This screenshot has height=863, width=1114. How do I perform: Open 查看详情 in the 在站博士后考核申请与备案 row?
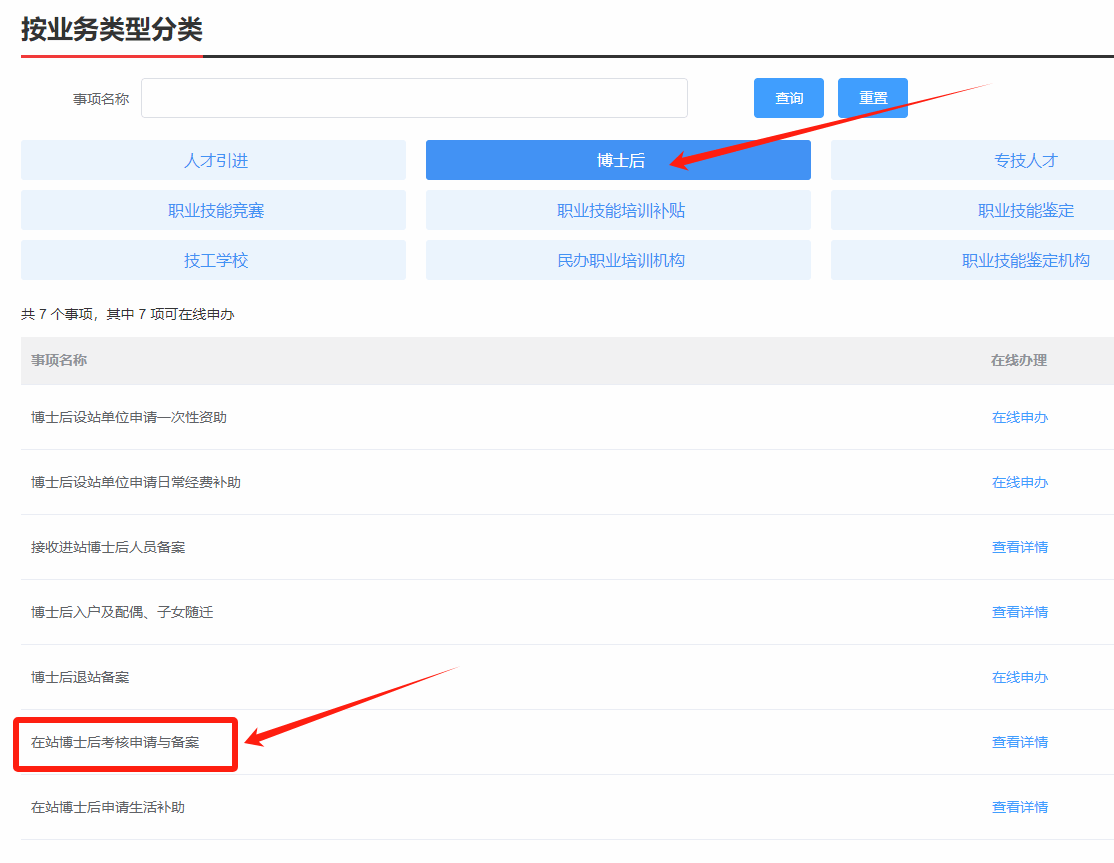pyautogui.click(x=1019, y=742)
